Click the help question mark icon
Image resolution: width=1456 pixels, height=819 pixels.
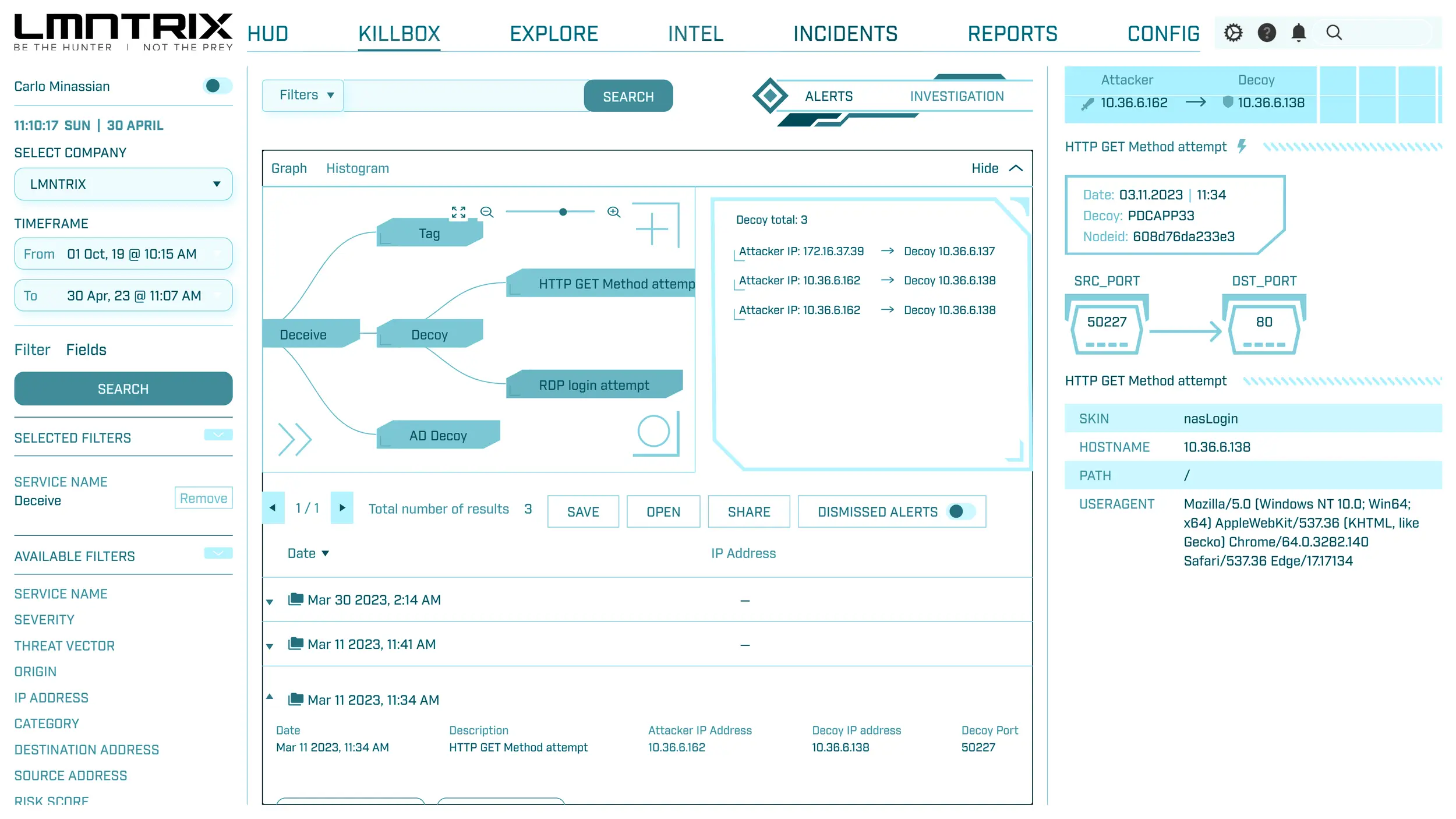[1266, 33]
